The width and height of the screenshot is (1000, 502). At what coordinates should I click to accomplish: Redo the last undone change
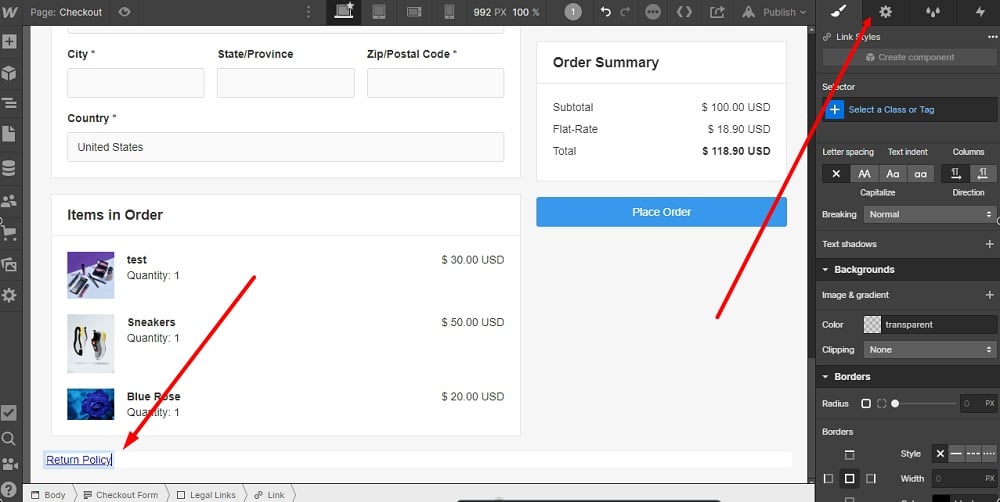[625, 11]
